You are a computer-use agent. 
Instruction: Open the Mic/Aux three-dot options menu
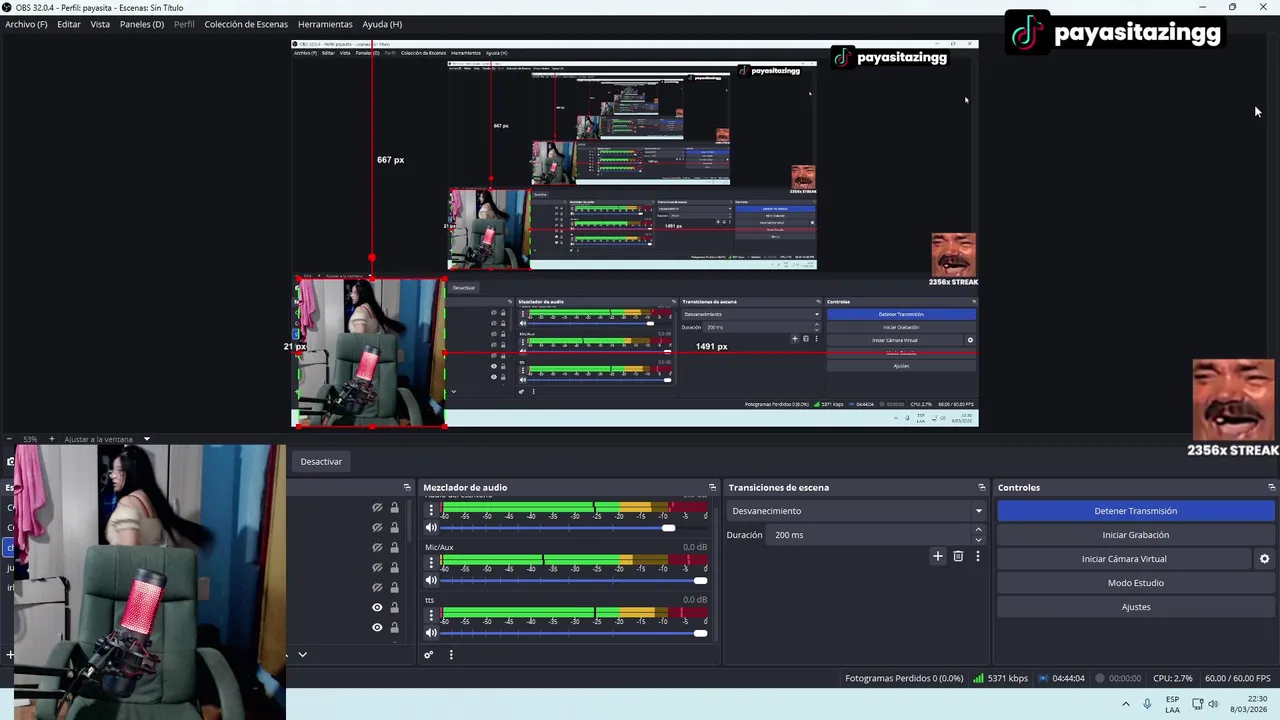[431, 562]
